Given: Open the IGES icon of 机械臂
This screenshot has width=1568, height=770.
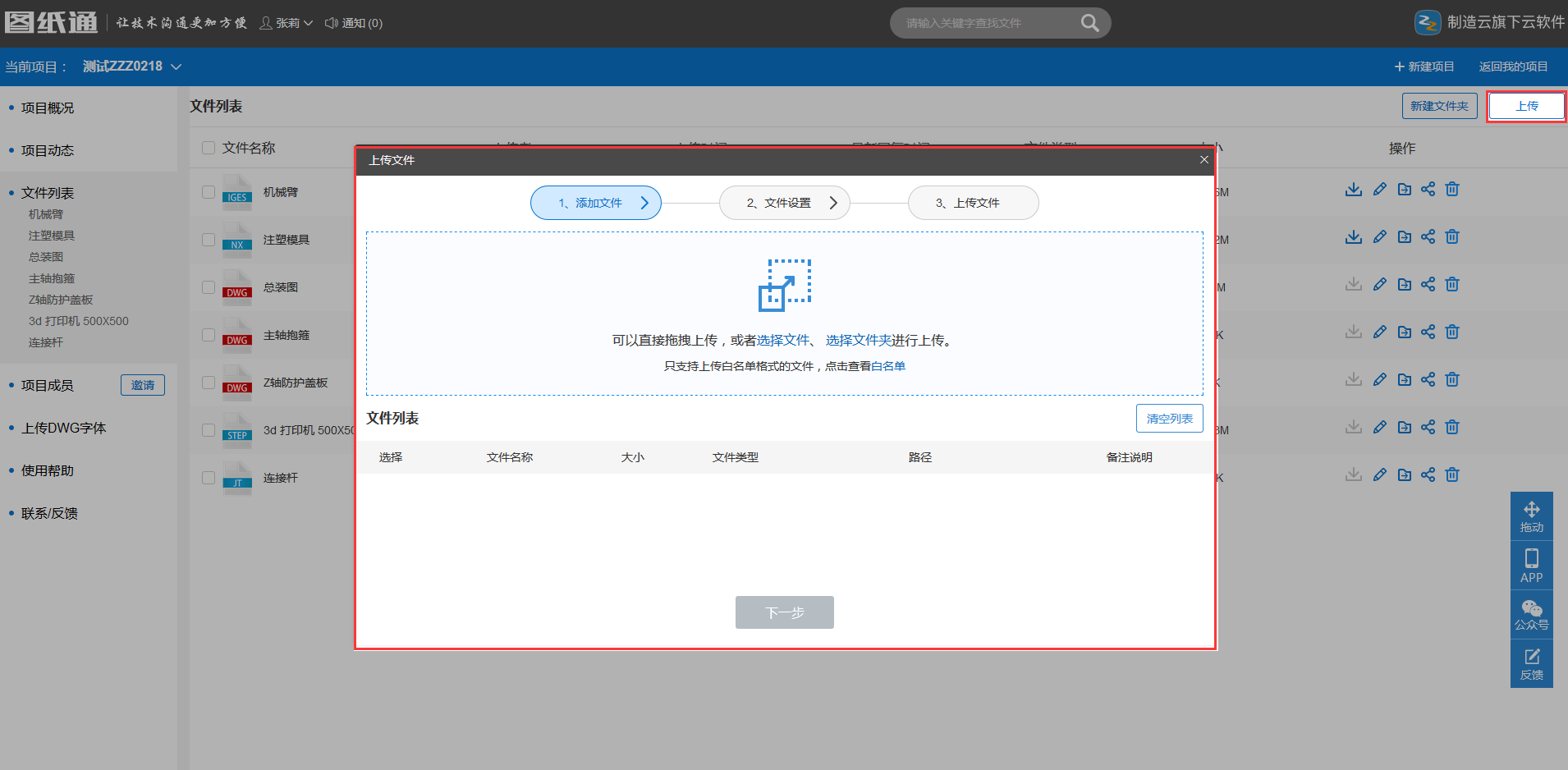Looking at the screenshot, I should [237, 193].
